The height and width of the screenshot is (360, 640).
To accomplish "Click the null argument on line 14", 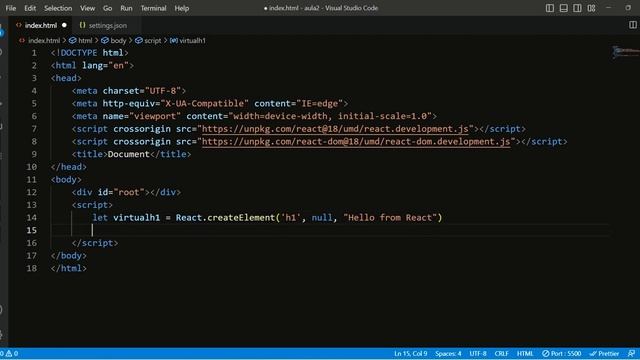I will click(x=322, y=218).
